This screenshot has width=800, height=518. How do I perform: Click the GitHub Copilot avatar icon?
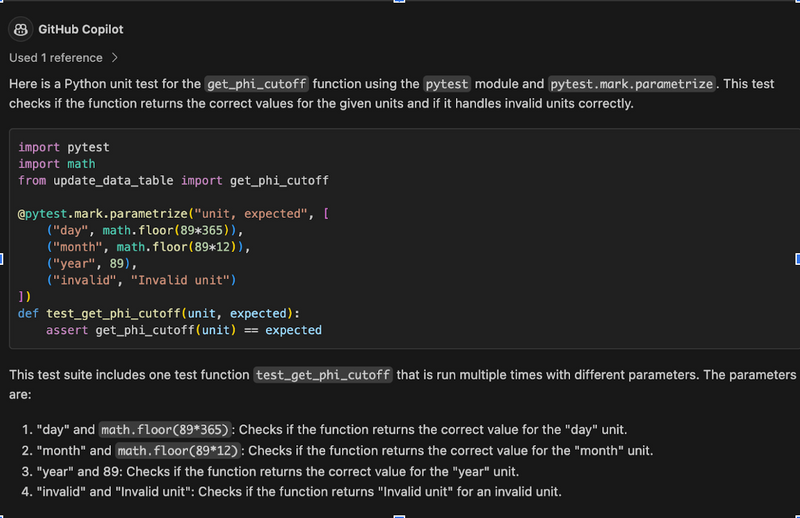[20, 30]
